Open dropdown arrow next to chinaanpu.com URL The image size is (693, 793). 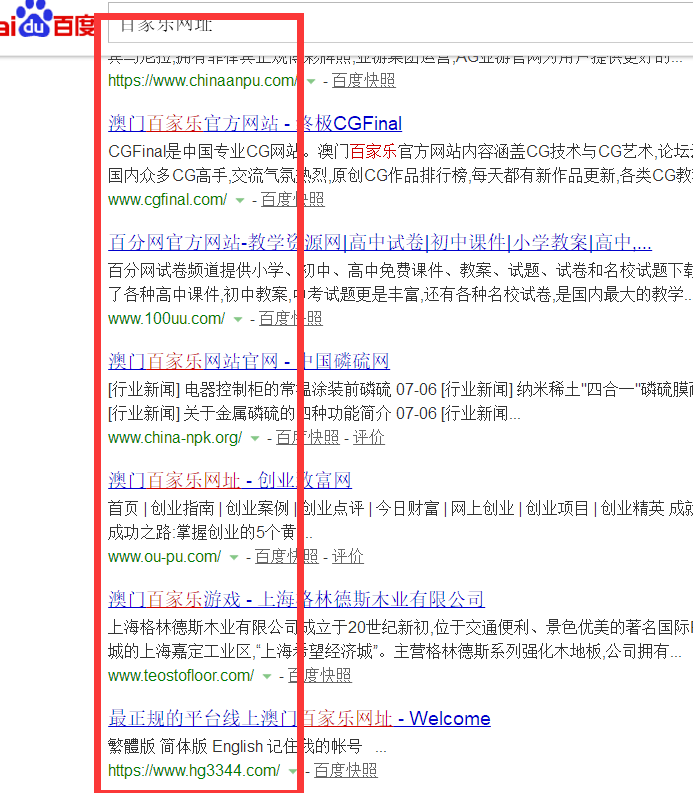(x=311, y=81)
